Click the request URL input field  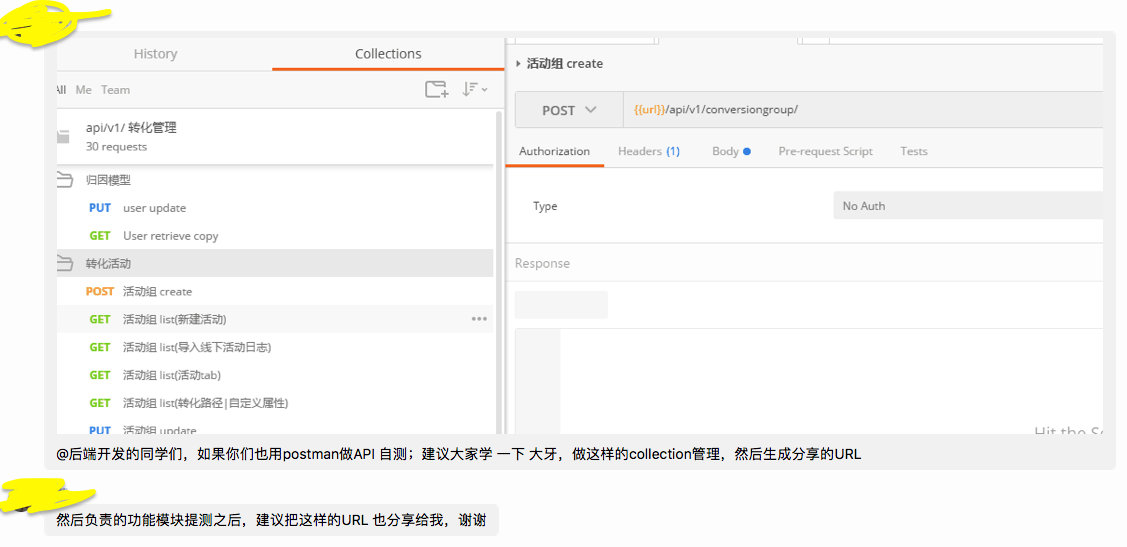(860, 110)
